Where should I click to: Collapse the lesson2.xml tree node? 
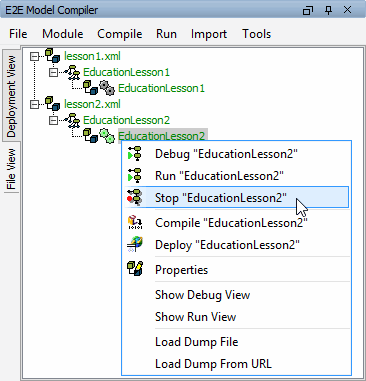pos(34,104)
